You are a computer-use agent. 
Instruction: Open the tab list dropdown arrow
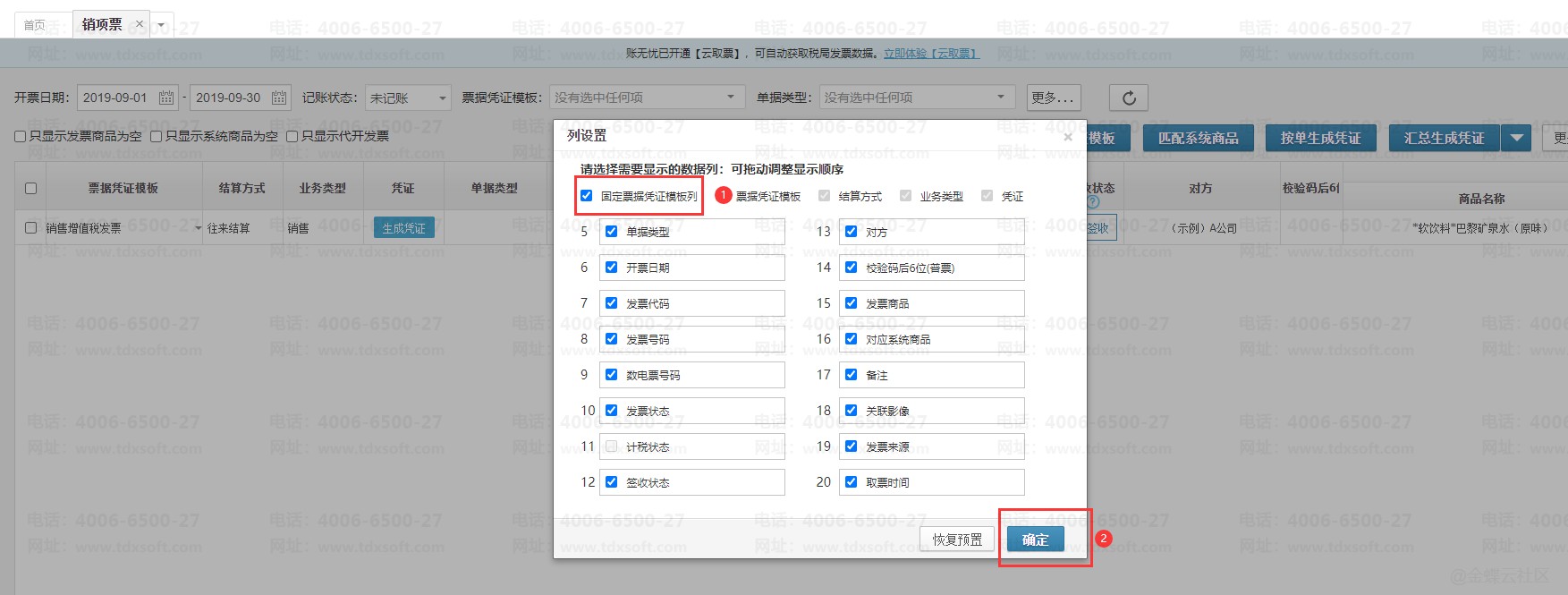coord(161,25)
